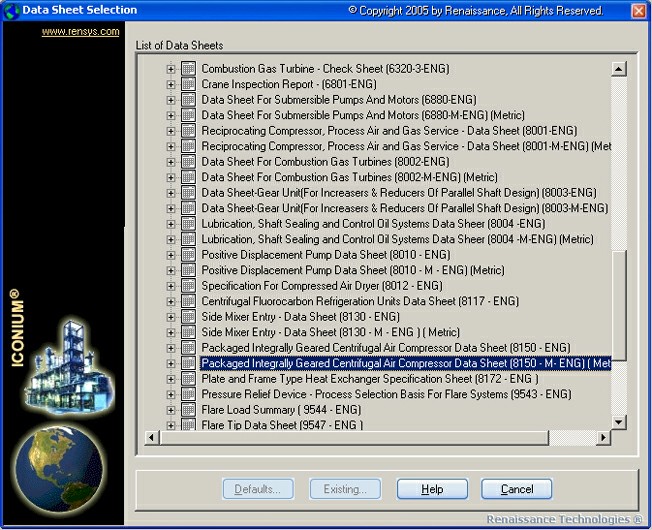Expand Side Mixer Entry 8130 - ENG node
The width and height of the screenshot is (652, 530).
(170, 317)
